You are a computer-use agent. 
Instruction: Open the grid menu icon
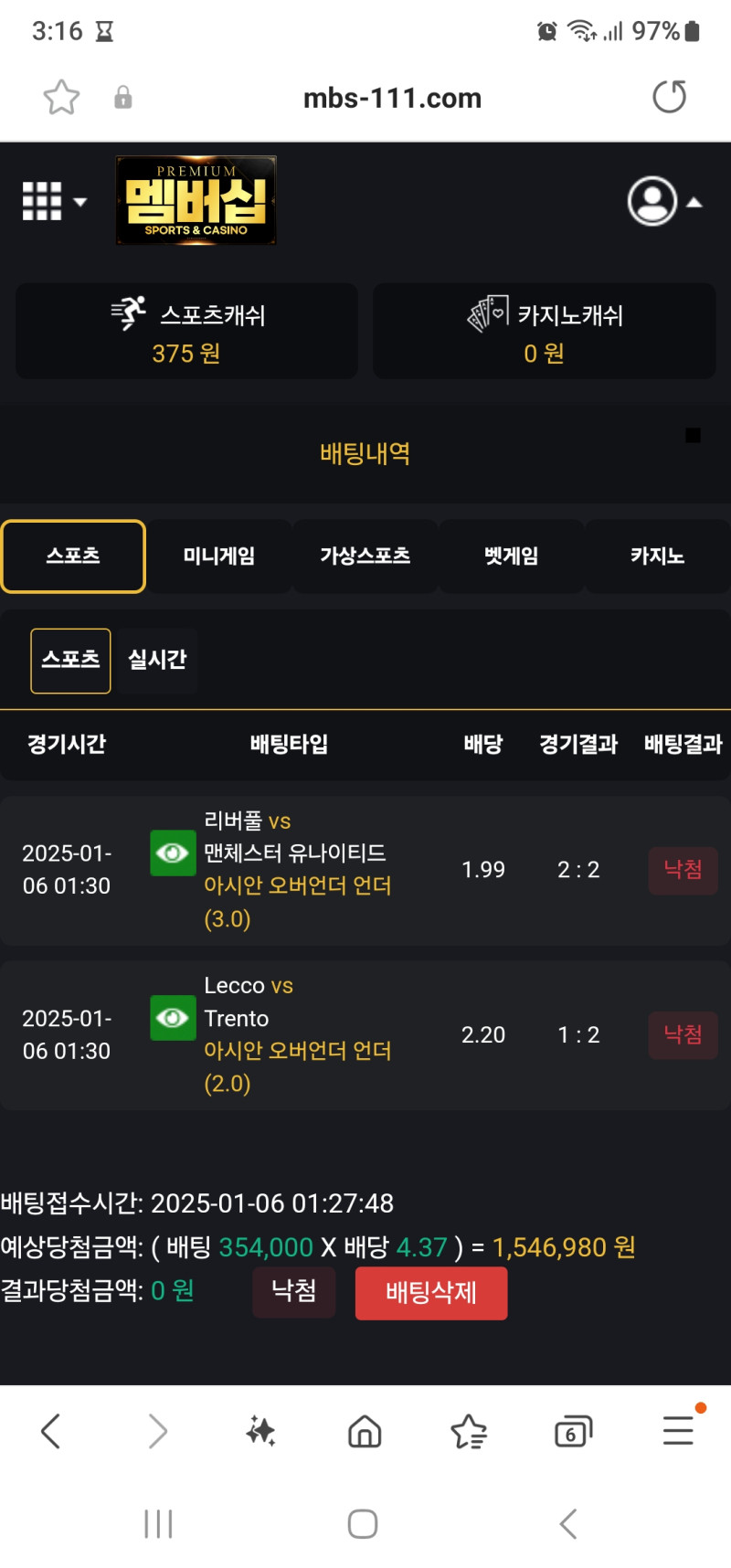pos(54,201)
